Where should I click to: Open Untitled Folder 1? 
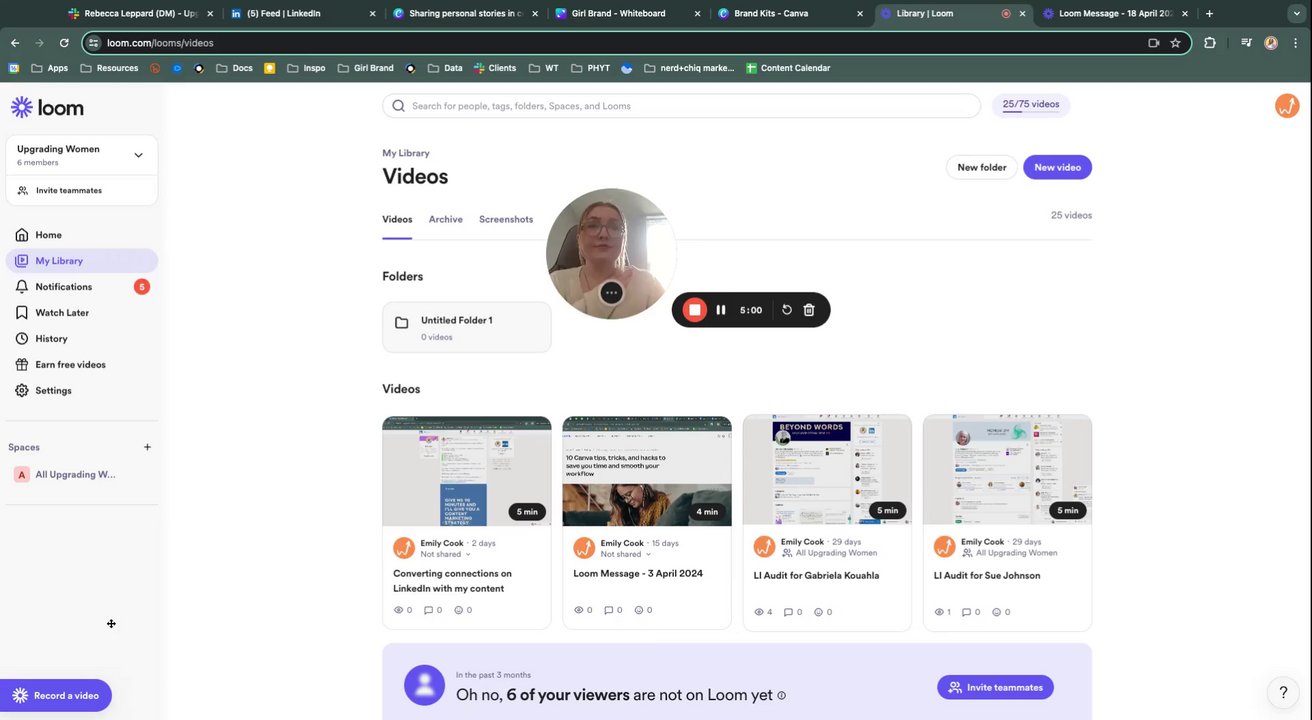[467, 327]
